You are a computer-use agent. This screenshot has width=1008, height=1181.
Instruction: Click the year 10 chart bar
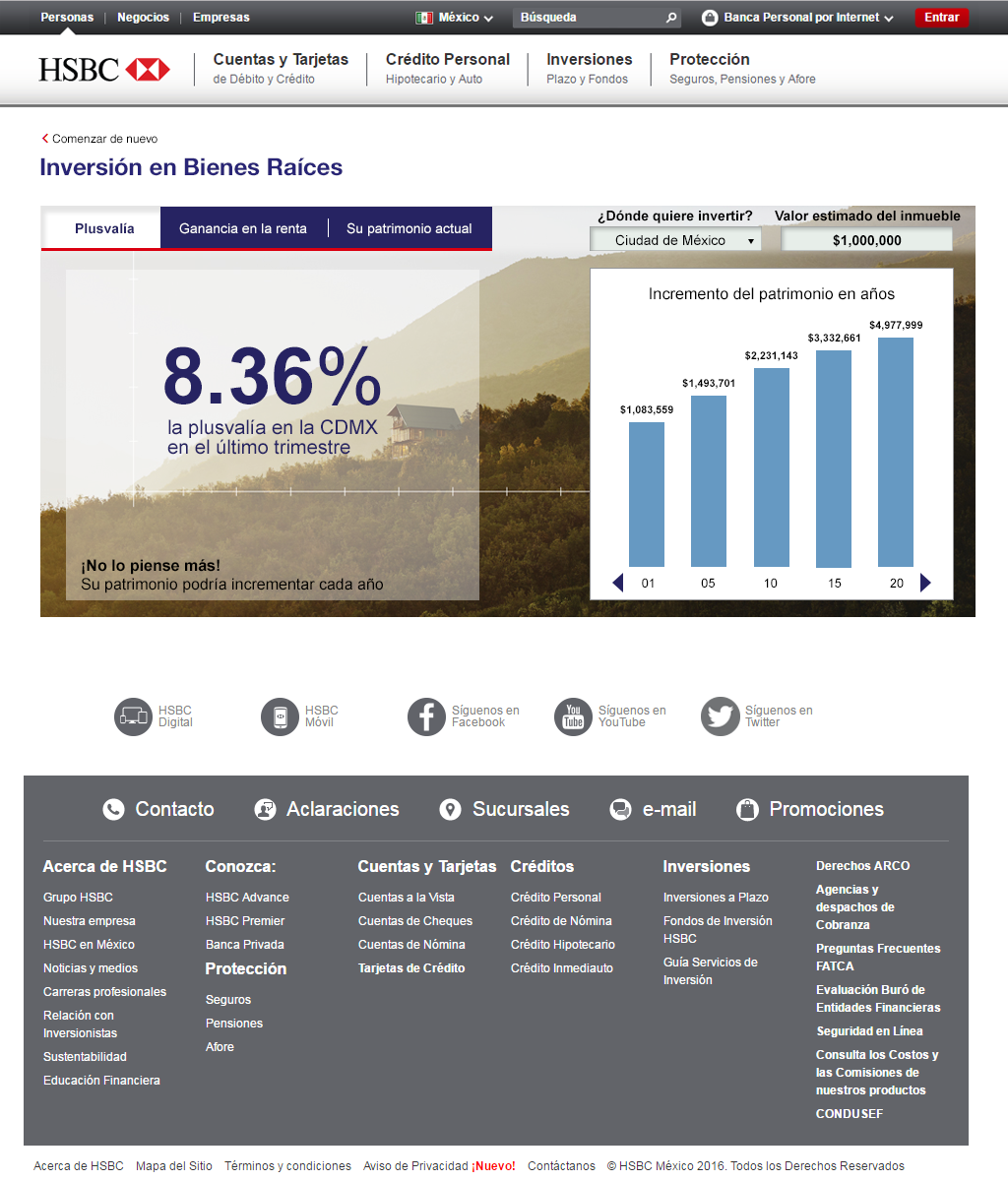click(x=772, y=467)
